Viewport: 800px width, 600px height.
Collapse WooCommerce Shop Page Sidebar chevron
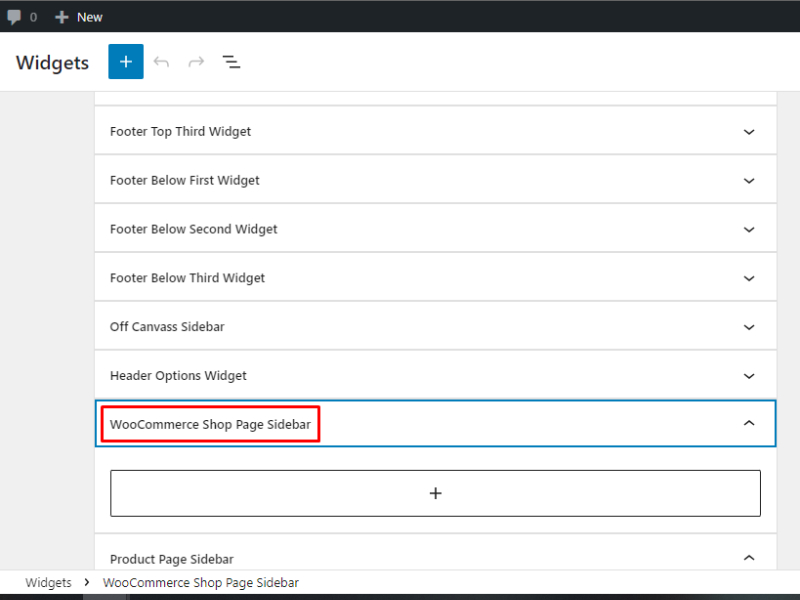(x=749, y=424)
